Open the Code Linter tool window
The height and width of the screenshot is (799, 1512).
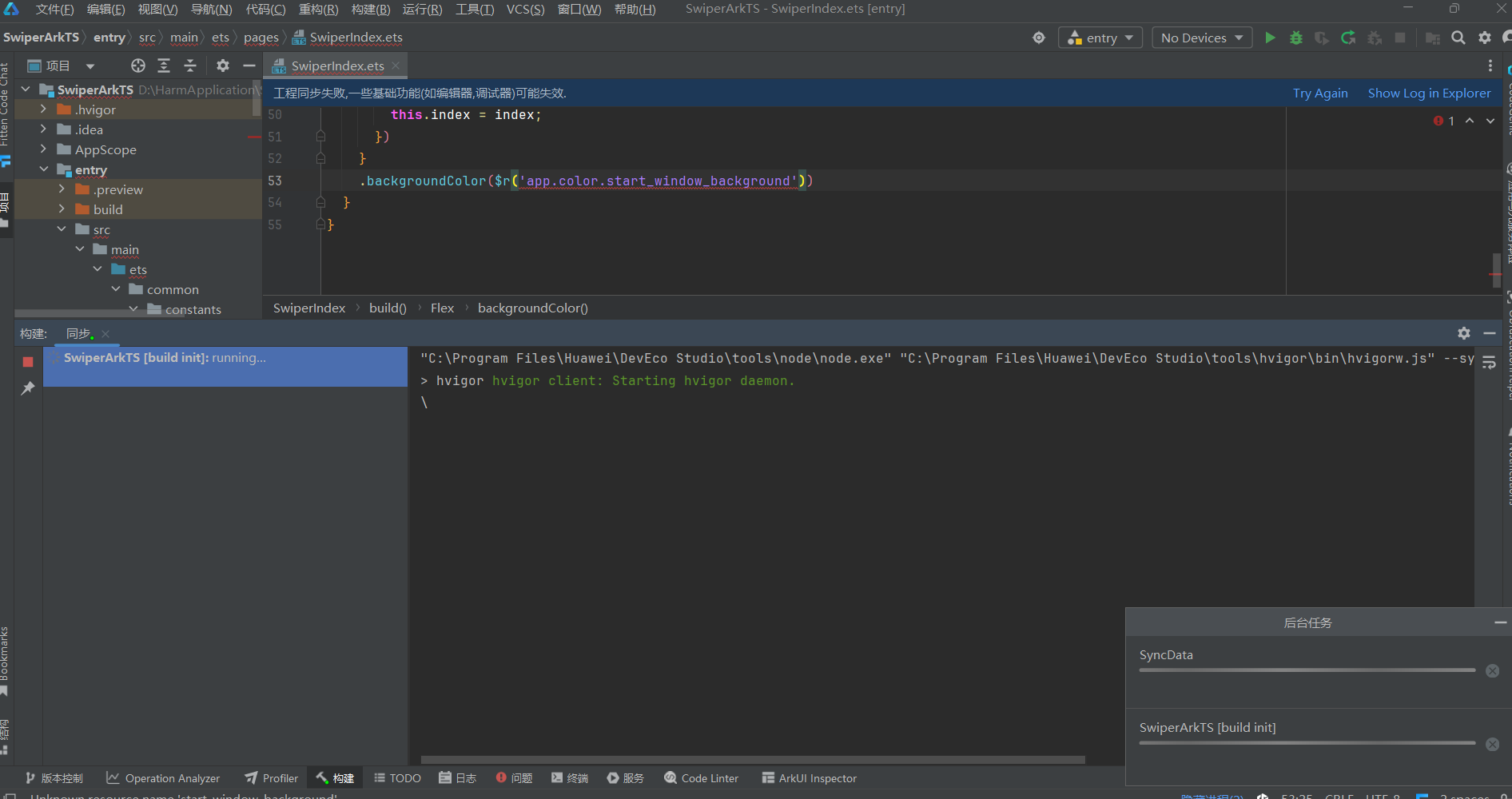pyautogui.click(x=701, y=778)
